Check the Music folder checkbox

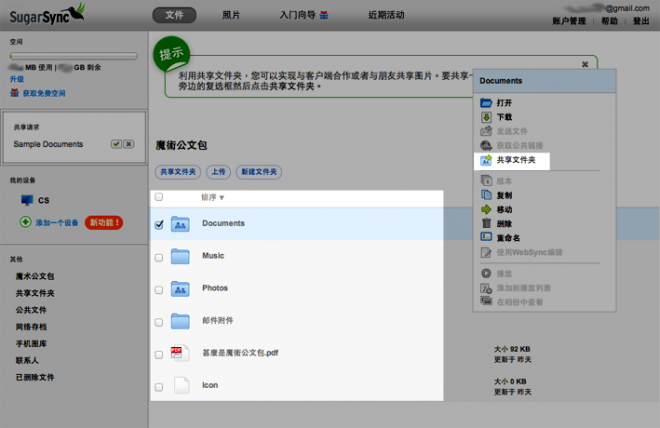pos(159,257)
